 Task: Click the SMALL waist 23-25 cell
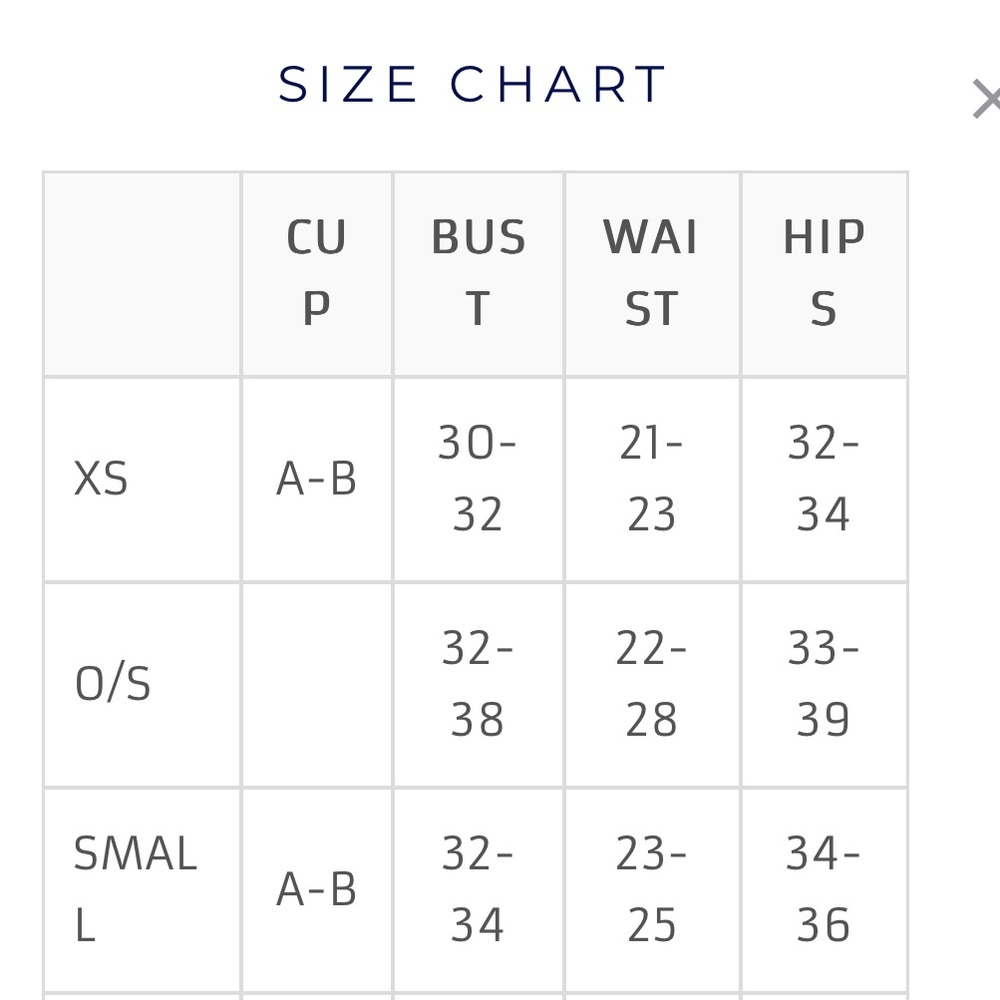pyautogui.click(x=651, y=889)
